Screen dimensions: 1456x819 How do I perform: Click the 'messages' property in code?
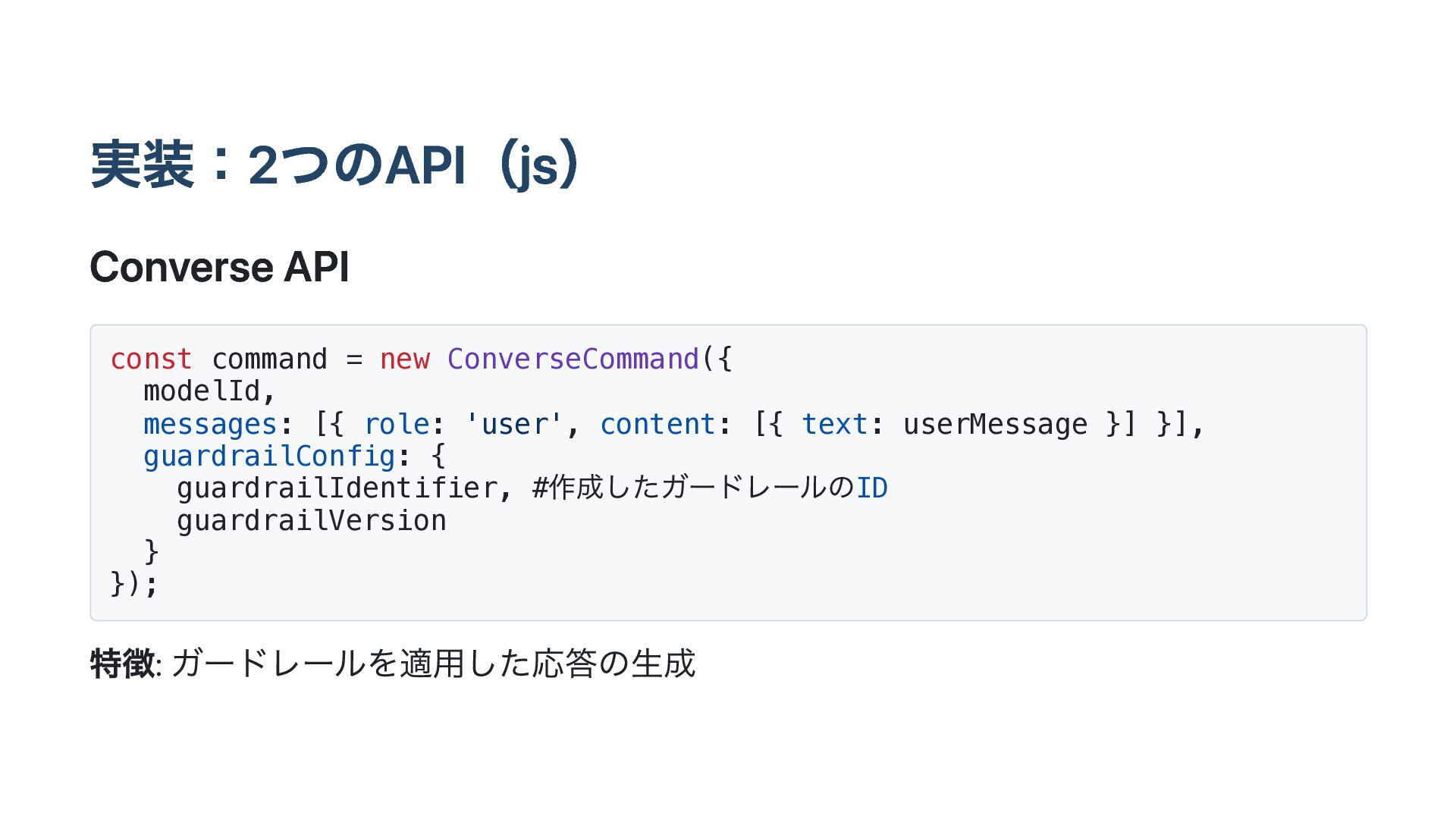[x=210, y=424]
